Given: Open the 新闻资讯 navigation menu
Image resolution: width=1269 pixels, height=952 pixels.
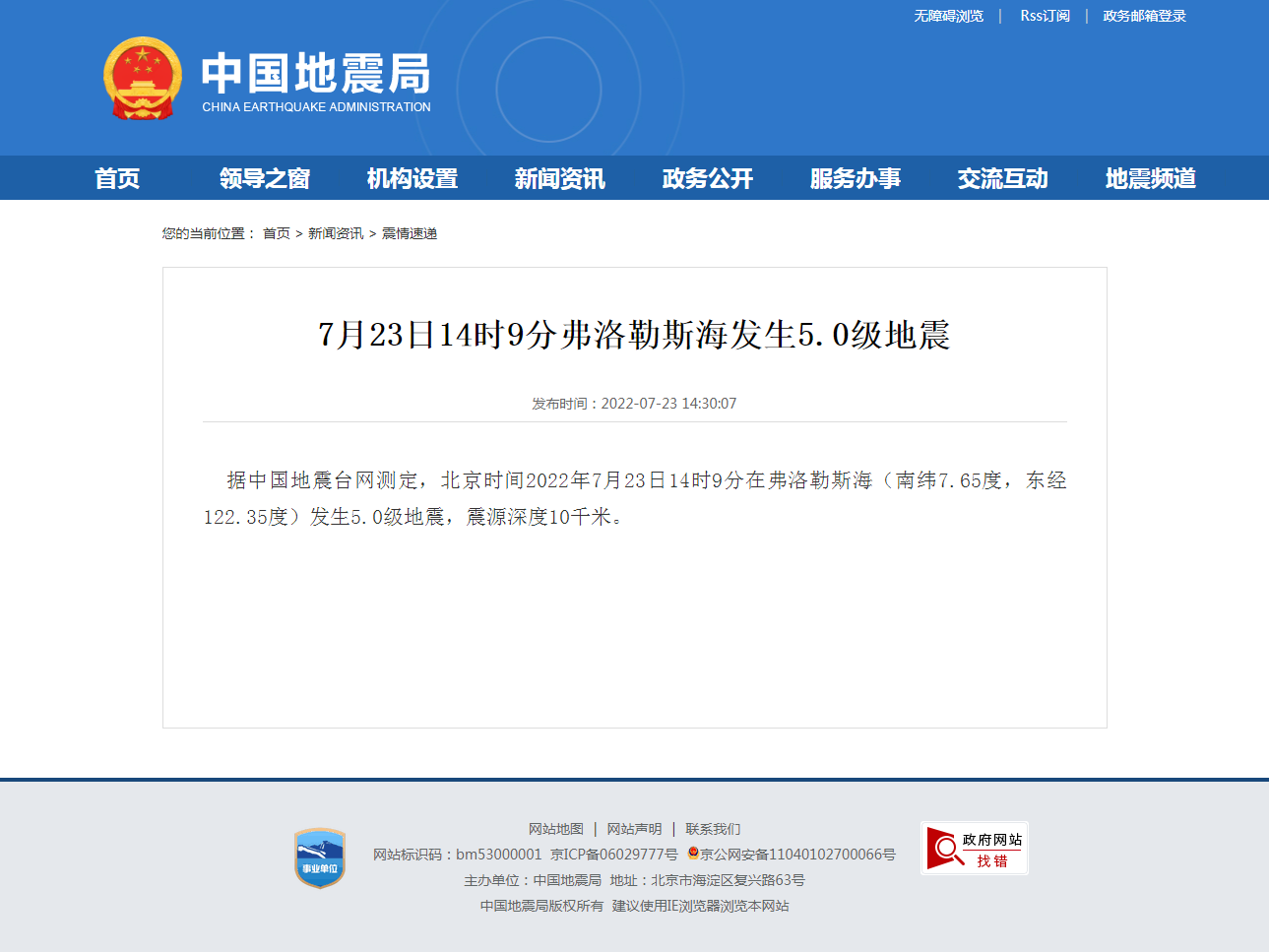Looking at the screenshot, I should [558, 178].
